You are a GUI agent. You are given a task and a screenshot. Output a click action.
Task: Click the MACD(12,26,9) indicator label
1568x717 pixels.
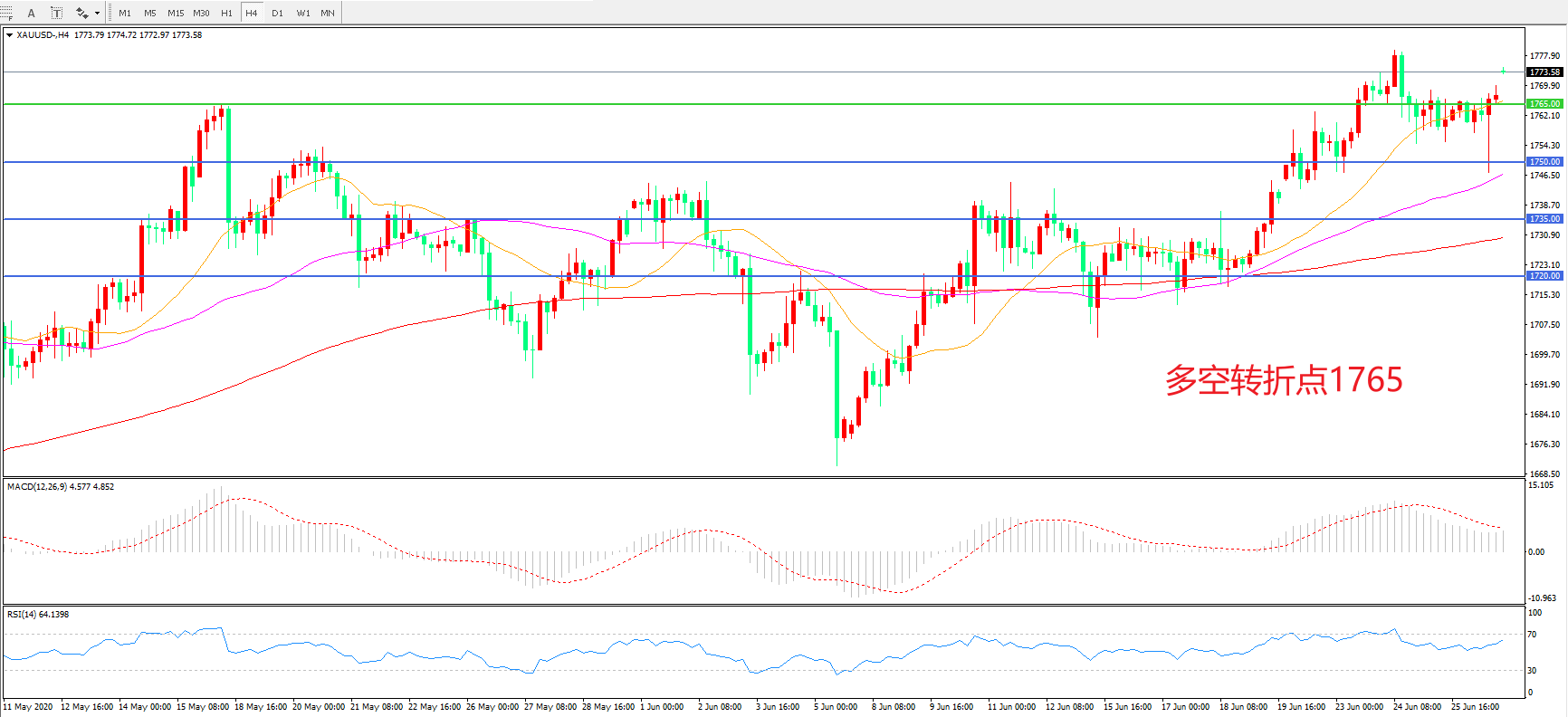tap(60, 487)
